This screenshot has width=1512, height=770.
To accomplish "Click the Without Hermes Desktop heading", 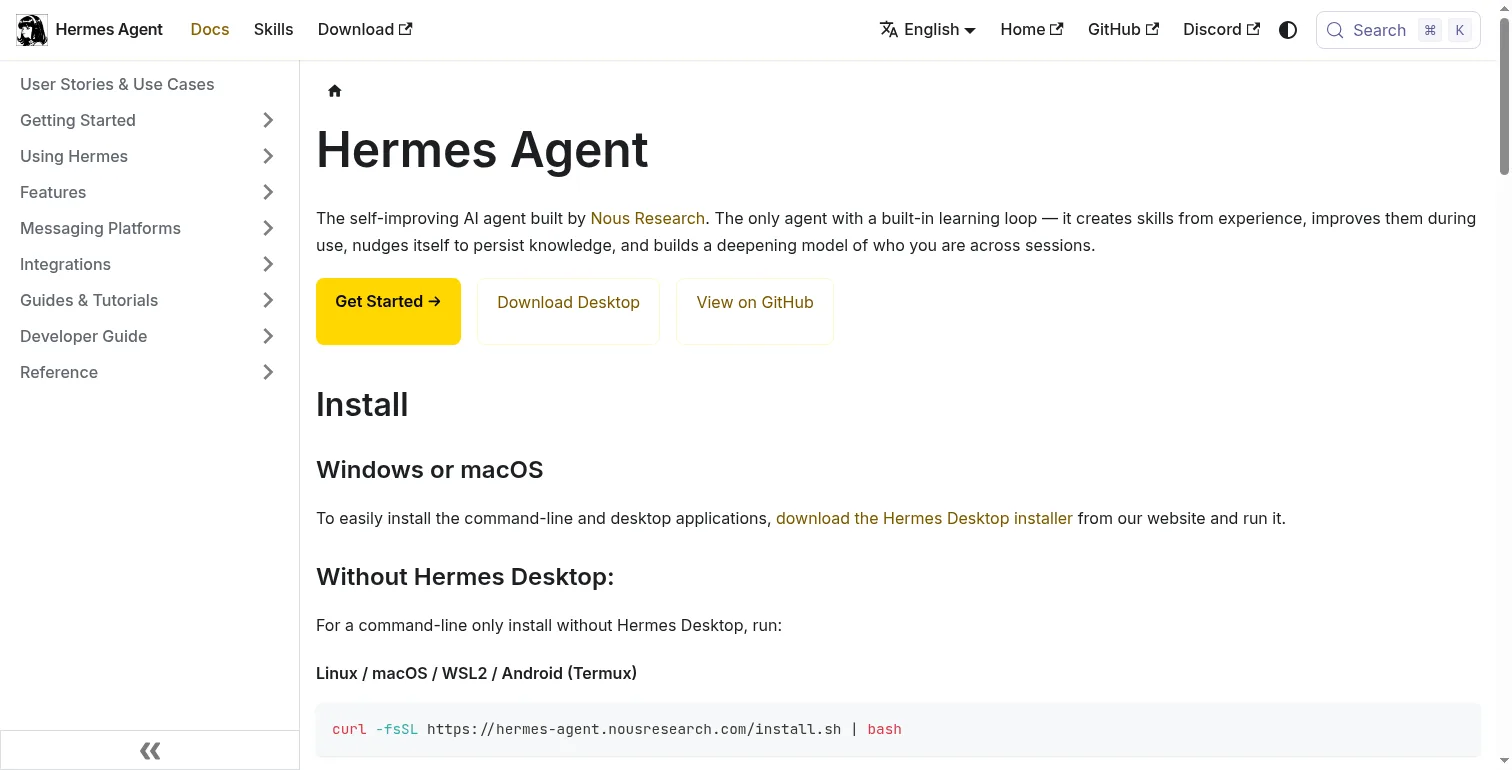I will click(x=465, y=577).
